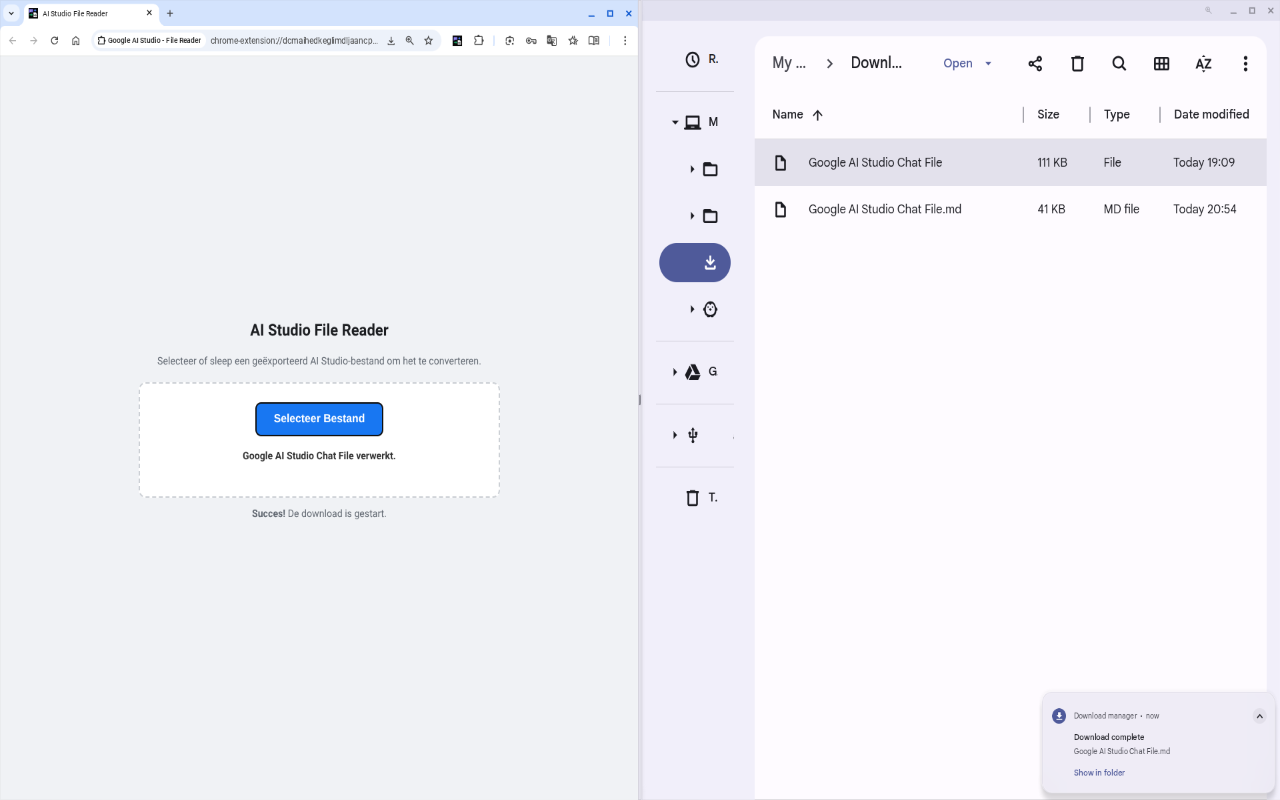1280x800 pixels.
Task: Open the reading mode side panel icon
Action: coord(594,41)
